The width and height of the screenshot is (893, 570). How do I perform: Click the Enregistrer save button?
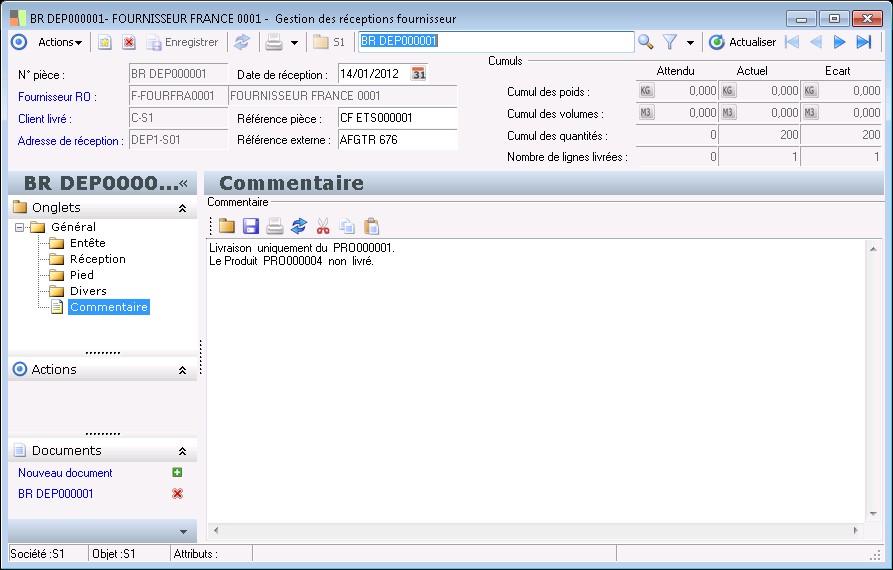(x=182, y=42)
